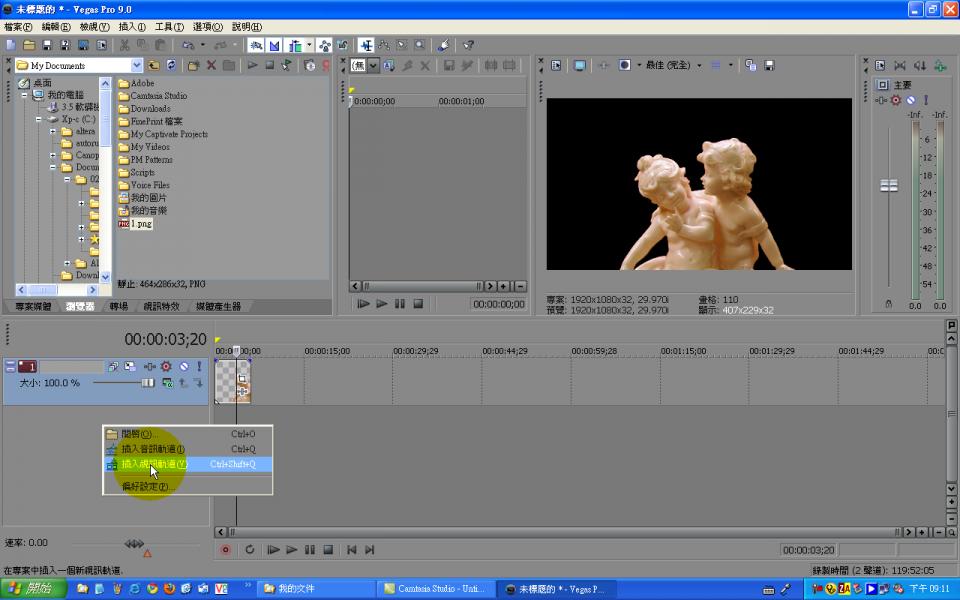
Task: Open the My Documents folder dropdown
Action: [x=136, y=66]
